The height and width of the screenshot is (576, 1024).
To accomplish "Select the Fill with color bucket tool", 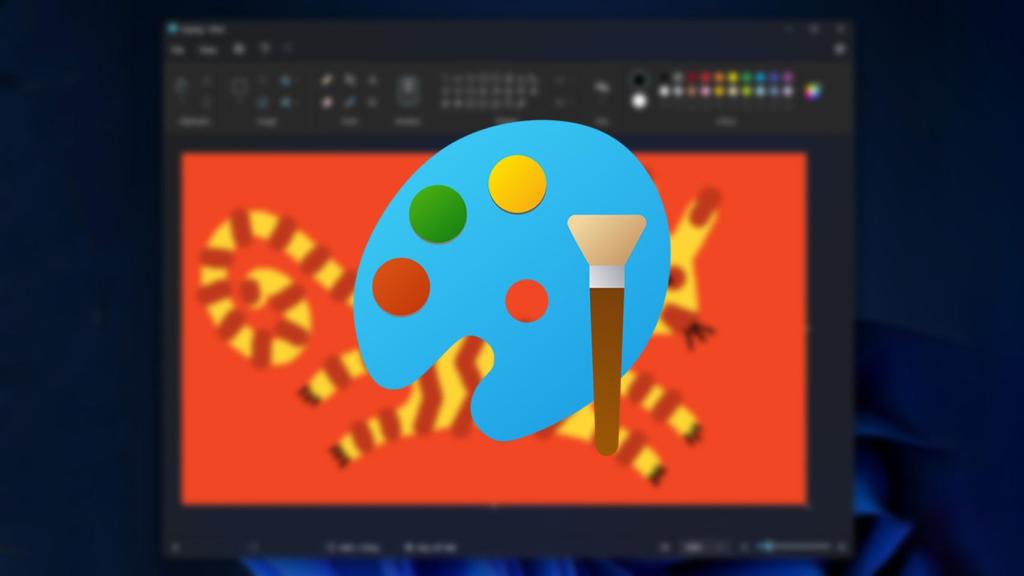I will click(x=350, y=80).
